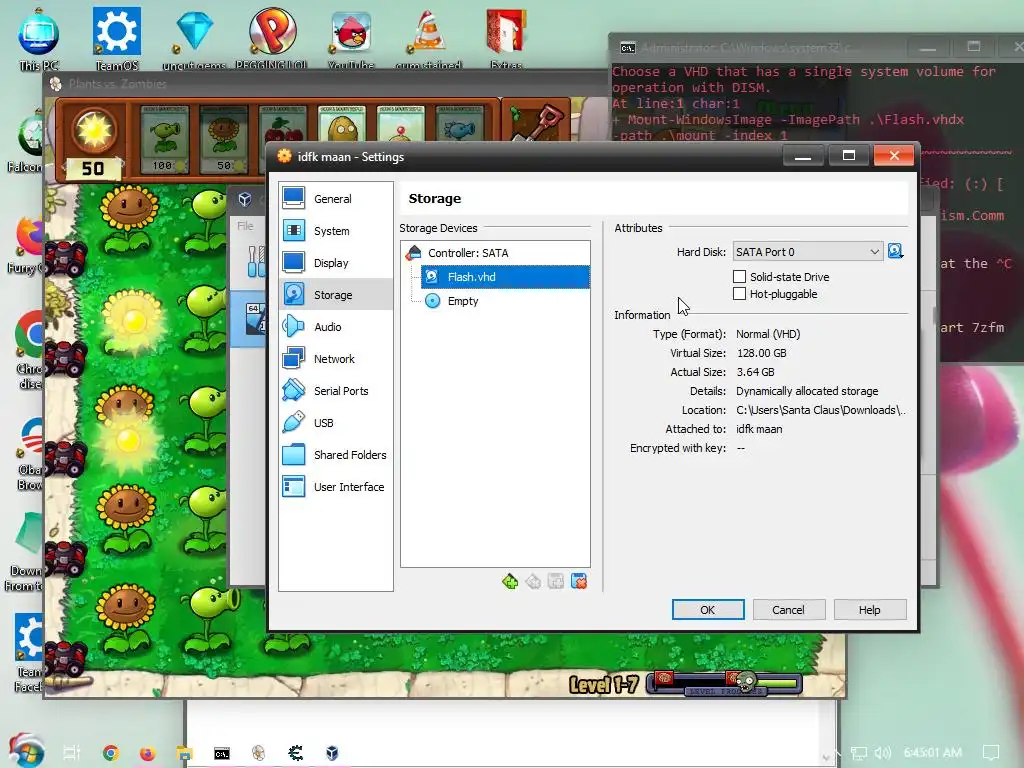1024x768 pixels.
Task: Open the User Interface settings category
Action: pyautogui.click(x=335, y=487)
